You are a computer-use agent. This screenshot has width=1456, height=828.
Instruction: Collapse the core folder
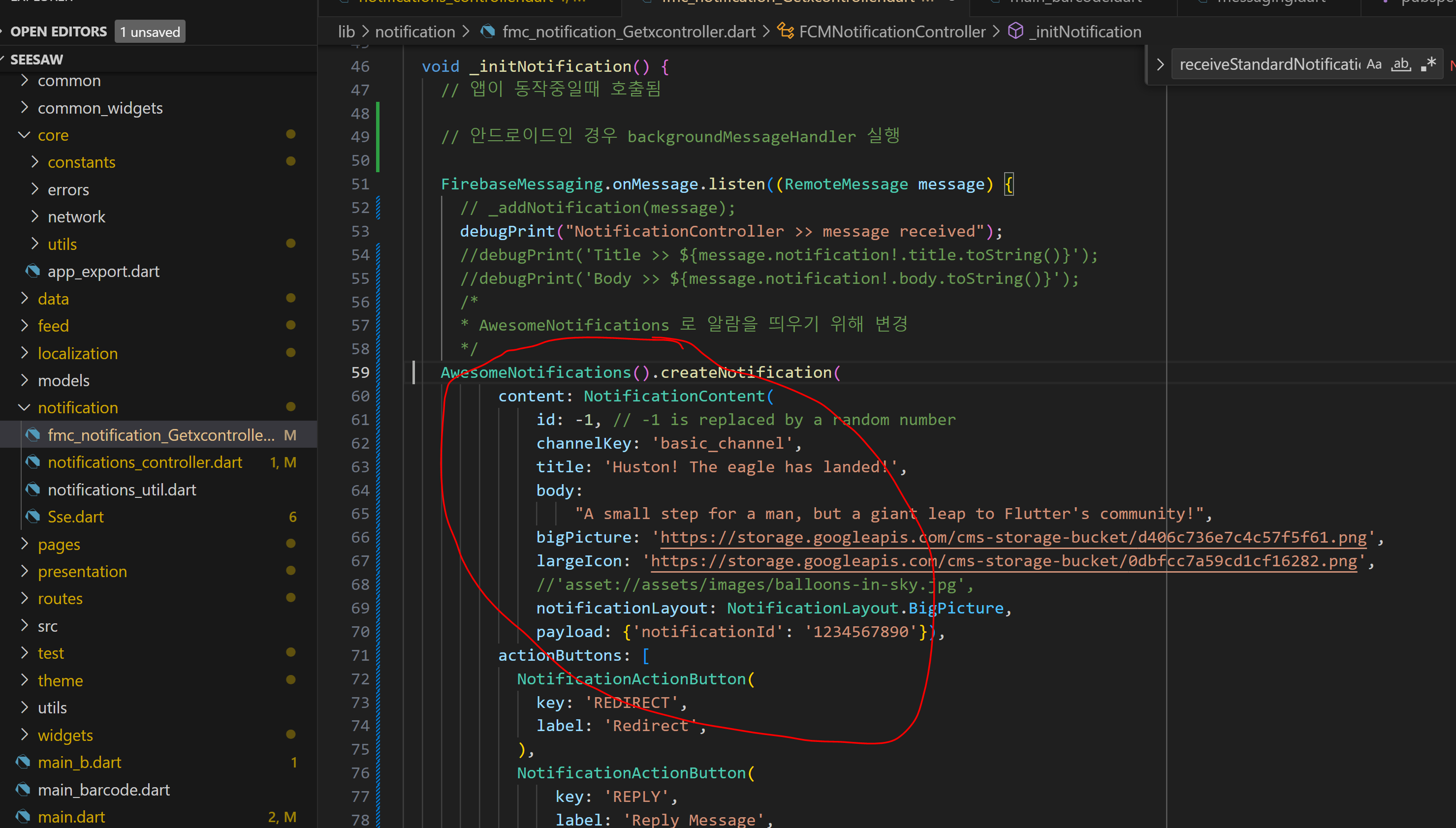click(x=24, y=135)
